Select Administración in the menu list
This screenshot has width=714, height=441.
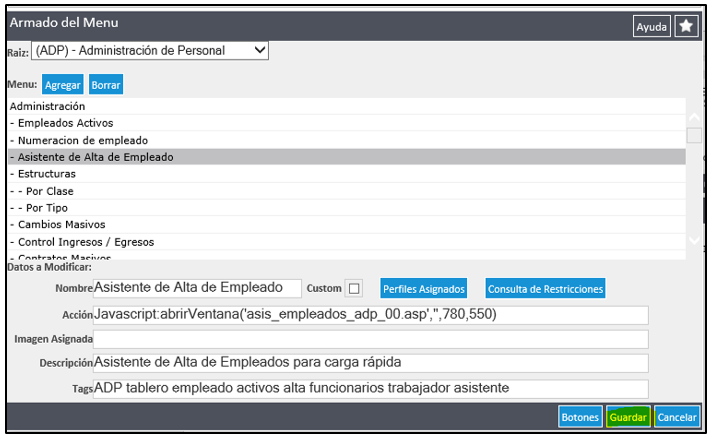(48, 106)
